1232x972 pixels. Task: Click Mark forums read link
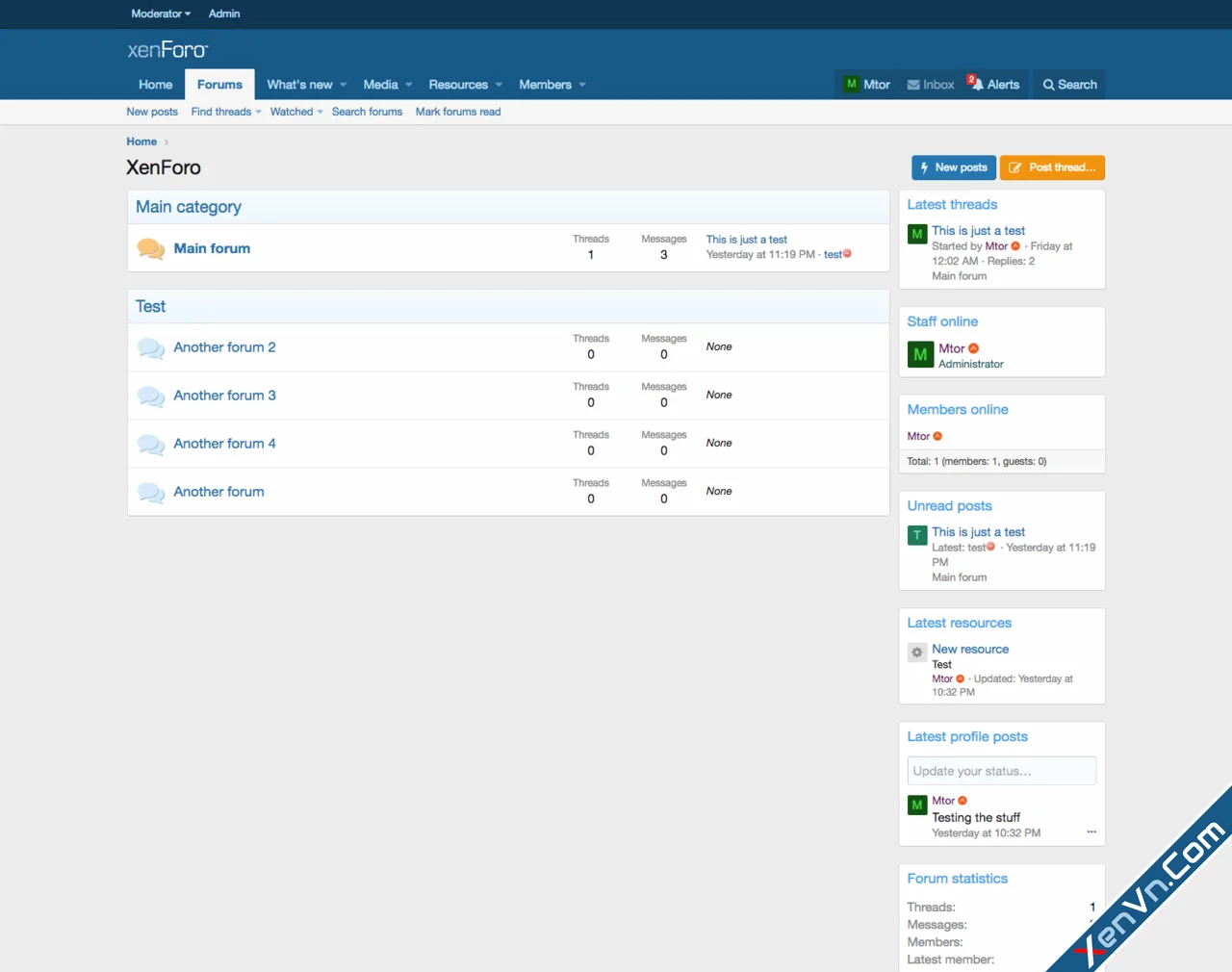(x=458, y=112)
